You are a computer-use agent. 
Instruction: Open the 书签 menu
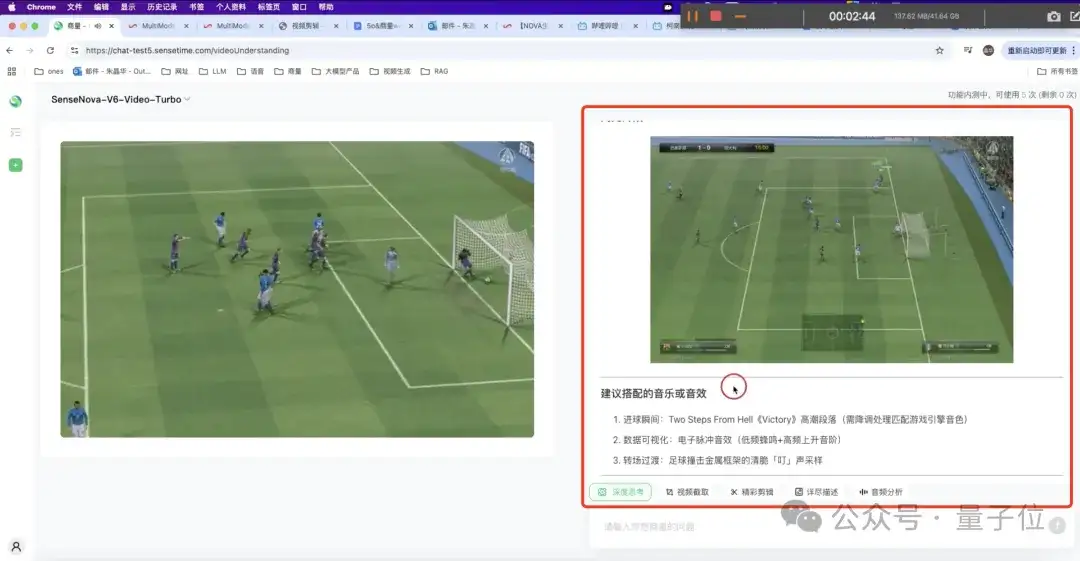click(x=196, y=7)
